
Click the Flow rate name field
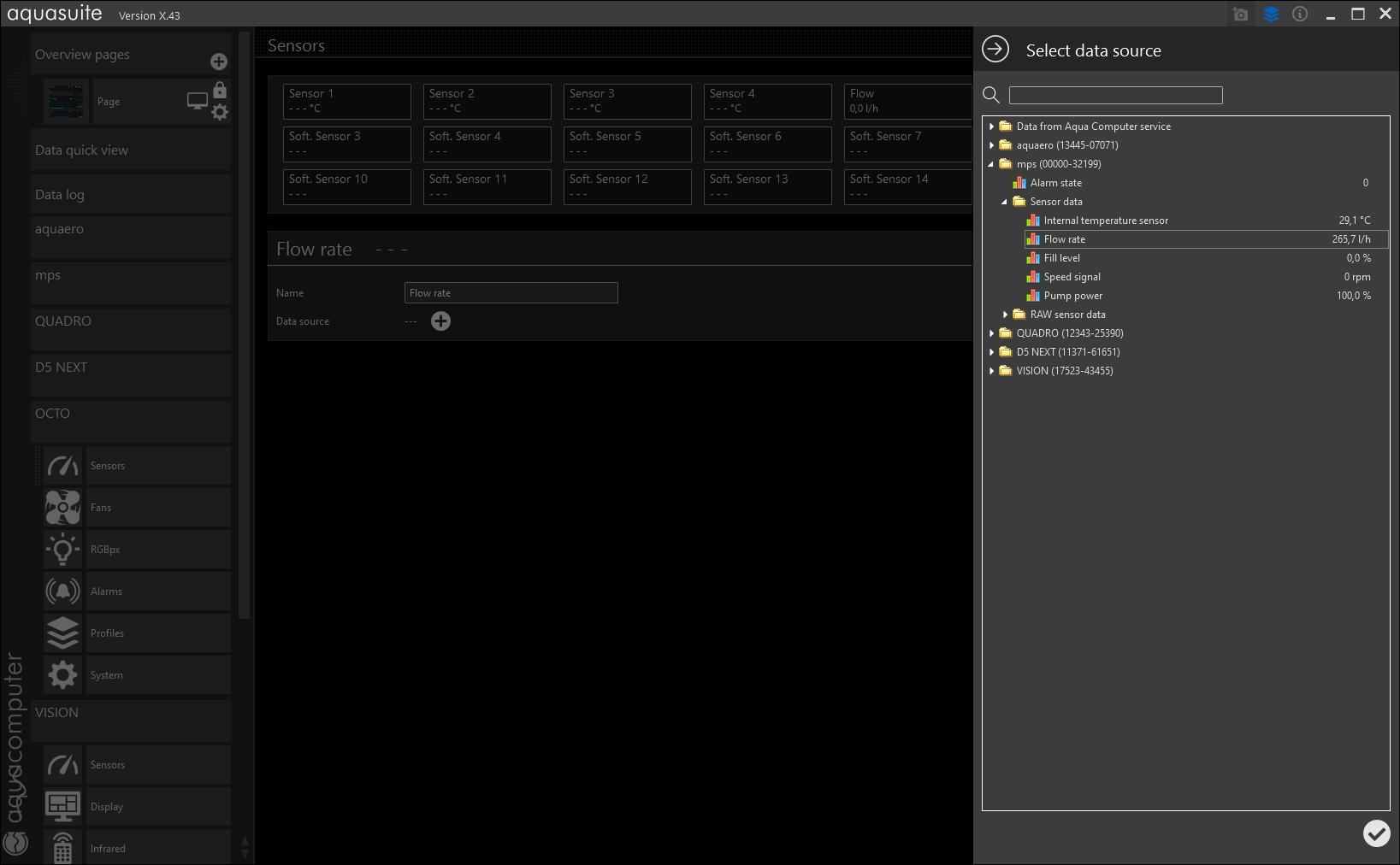pyautogui.click(x=511, y=293)
